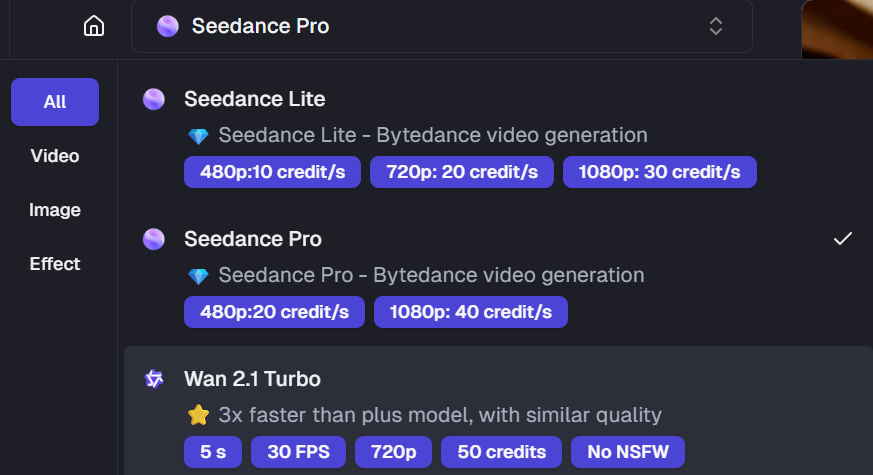Click the 1080p: 30 credit/s badge
The height and width of the screenshot is (475, 873).
[x=659, y=172]
